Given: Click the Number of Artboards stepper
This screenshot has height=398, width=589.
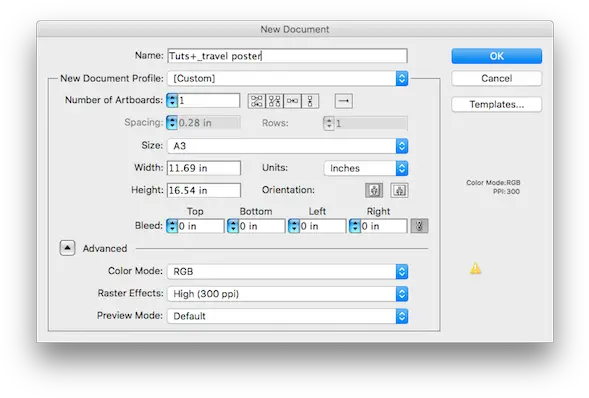Looking at the screenshot, I should click(x=172, y=101).
